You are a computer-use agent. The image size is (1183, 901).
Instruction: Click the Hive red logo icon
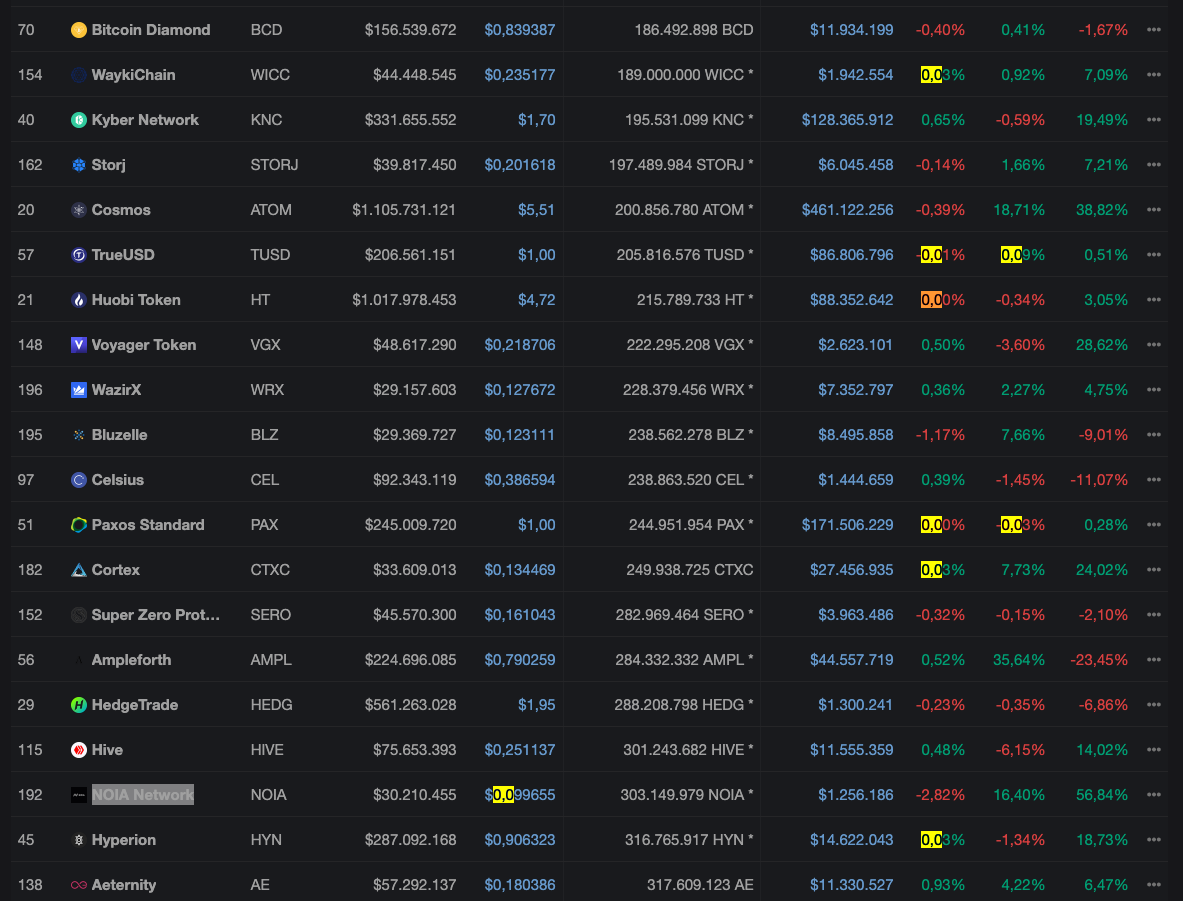[x=79, y=750]
